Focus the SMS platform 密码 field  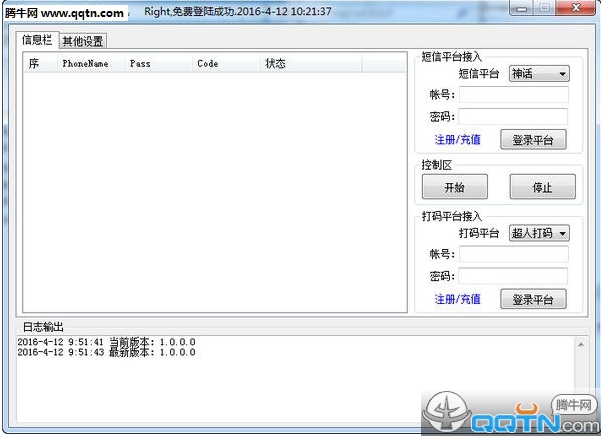point(513,116)
